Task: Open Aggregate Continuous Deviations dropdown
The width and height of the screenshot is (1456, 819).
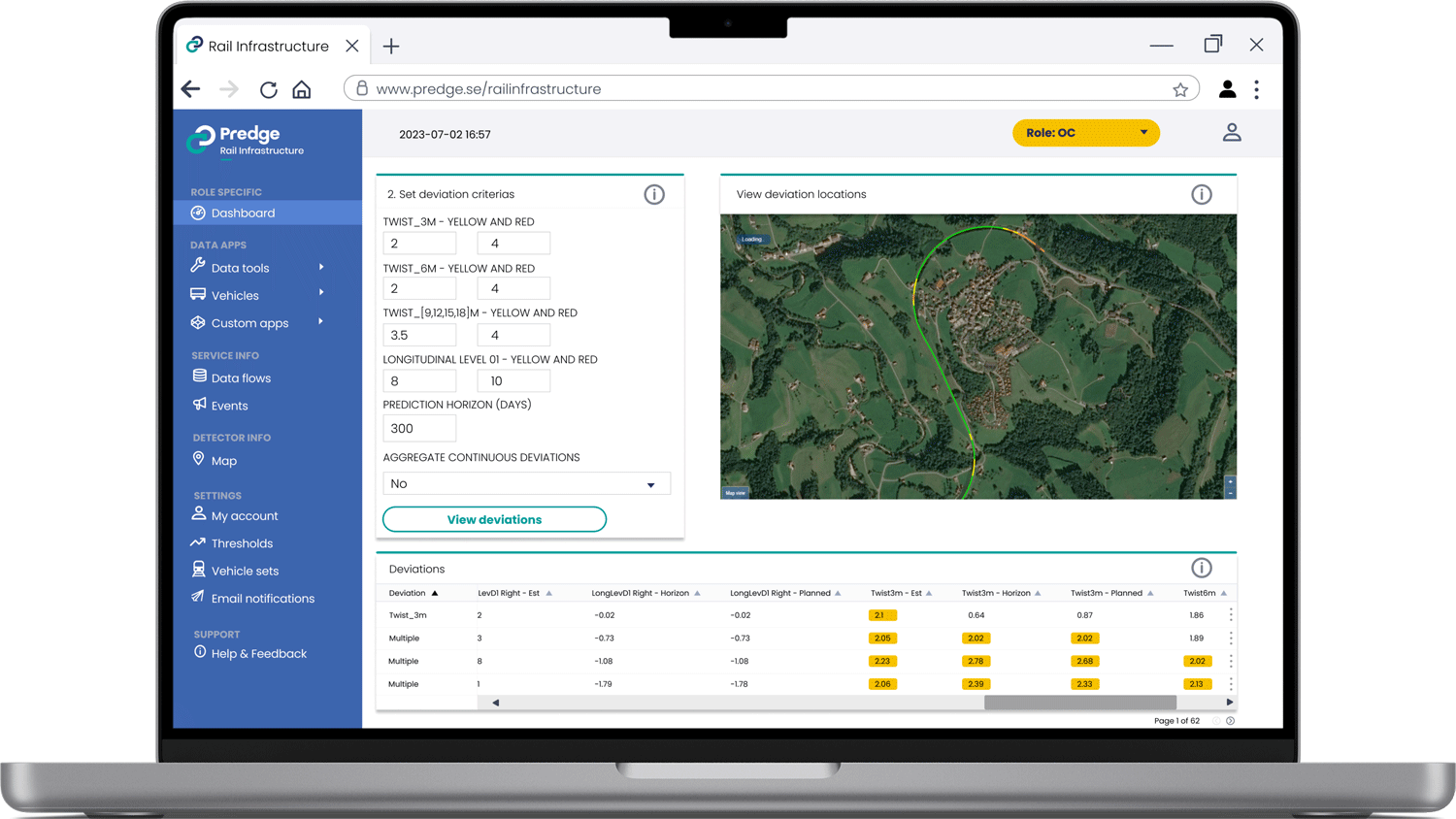Action: point(526,483)
